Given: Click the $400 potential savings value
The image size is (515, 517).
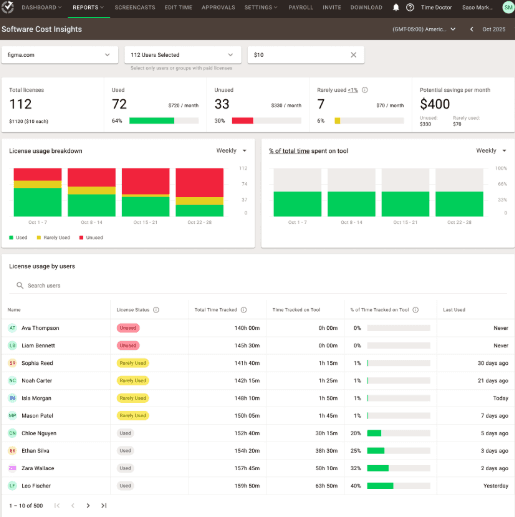Looking at the screenshot, I should coord(435,104).
